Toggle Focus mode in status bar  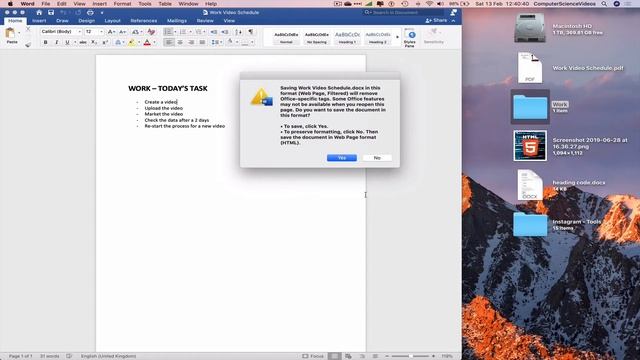(313, 356)
